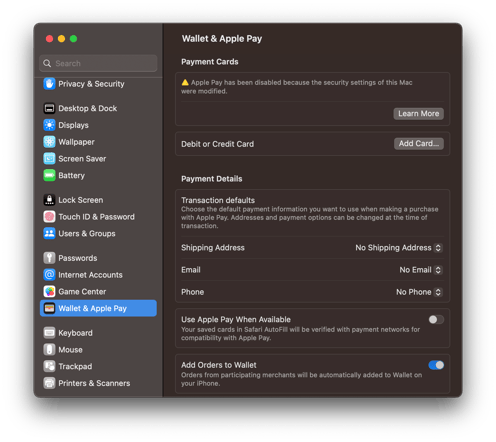This screenshot has height=442, width=496.
Task: Click the green Battery icon
Action: click(x=49, y=175)
